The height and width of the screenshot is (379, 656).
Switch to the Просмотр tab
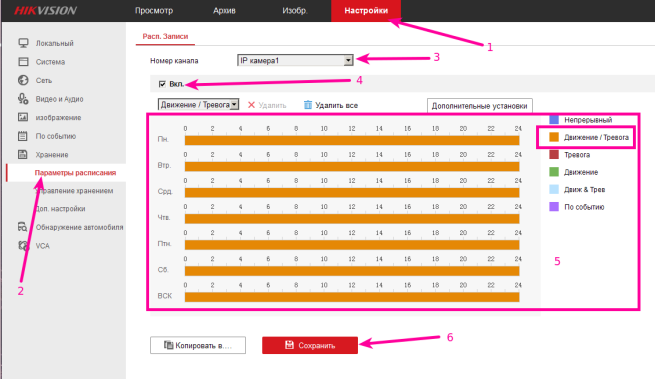point(154,10)
